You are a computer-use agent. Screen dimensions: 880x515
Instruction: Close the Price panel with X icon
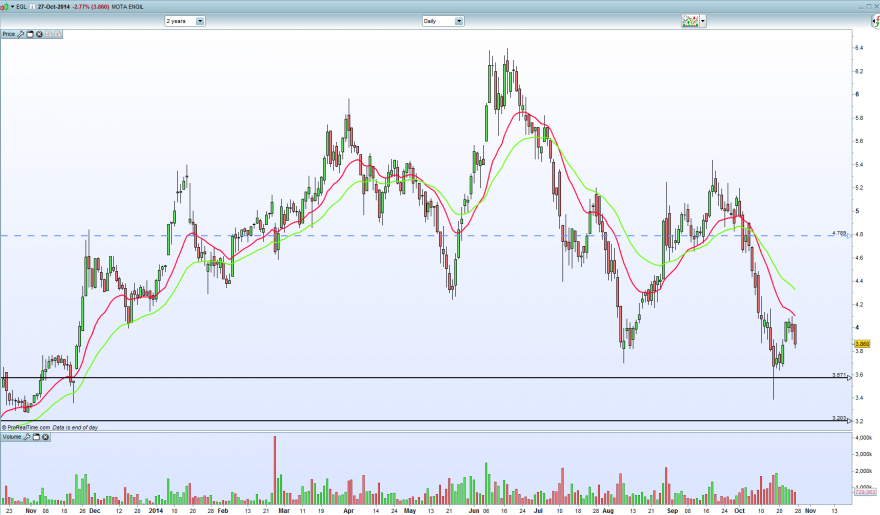(39, 34)
